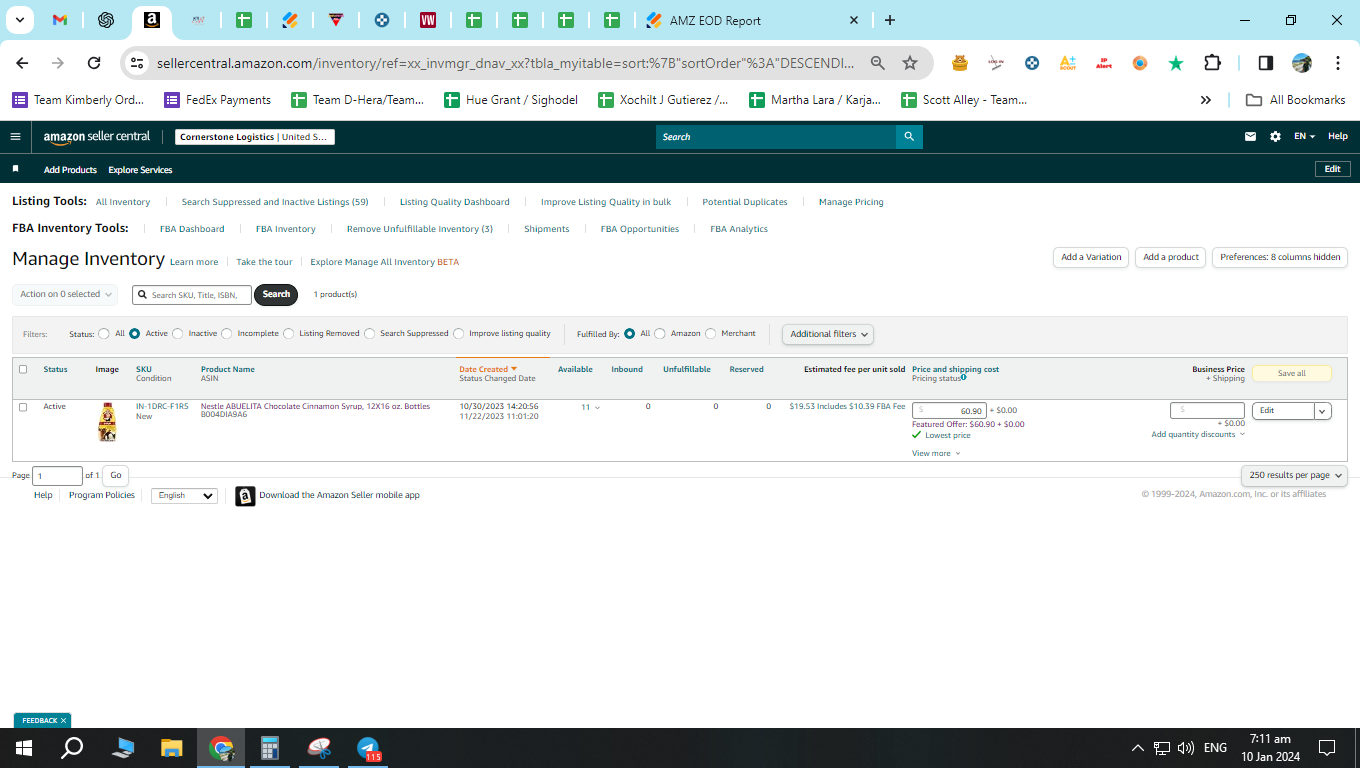
Task: Expand the Additional filters dropdown
Action: pos(828,334)
